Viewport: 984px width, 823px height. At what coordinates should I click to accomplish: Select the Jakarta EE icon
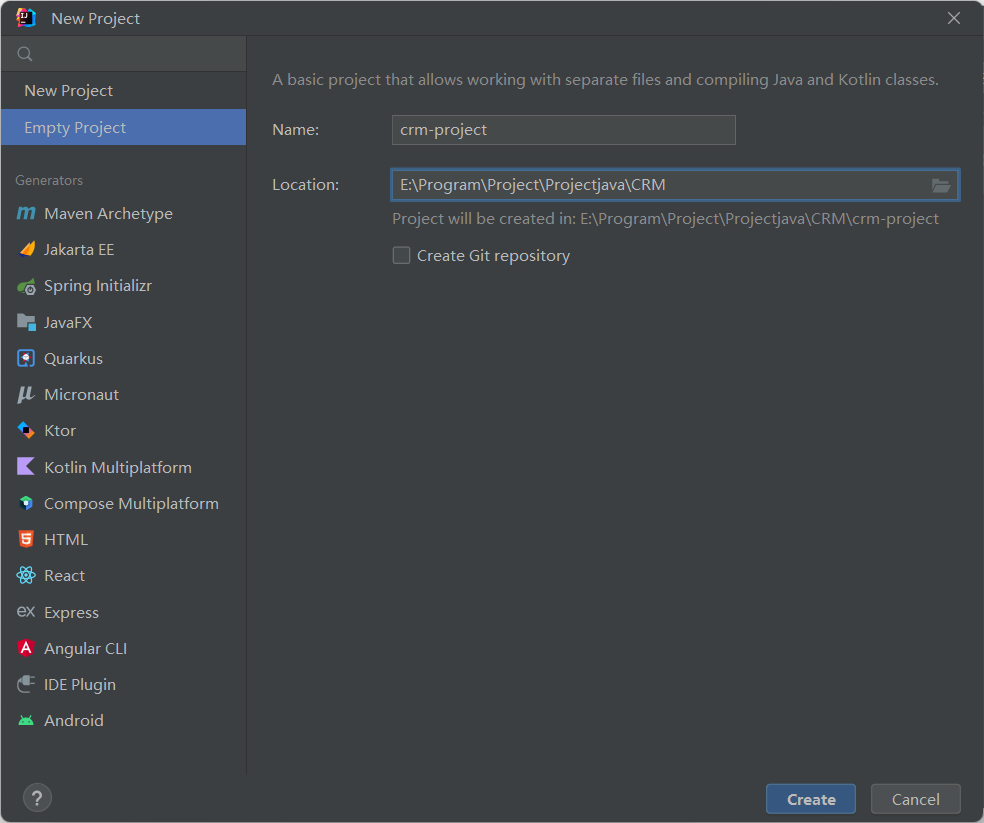click(x=26, y=250)
